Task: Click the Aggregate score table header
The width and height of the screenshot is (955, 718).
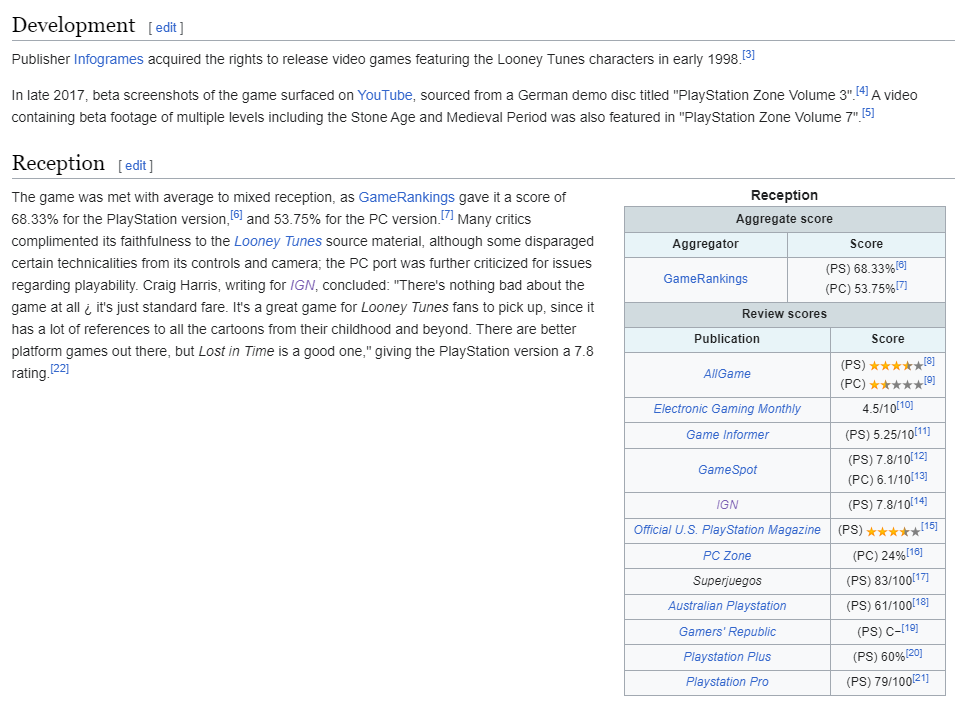Action: click(784, 219)
